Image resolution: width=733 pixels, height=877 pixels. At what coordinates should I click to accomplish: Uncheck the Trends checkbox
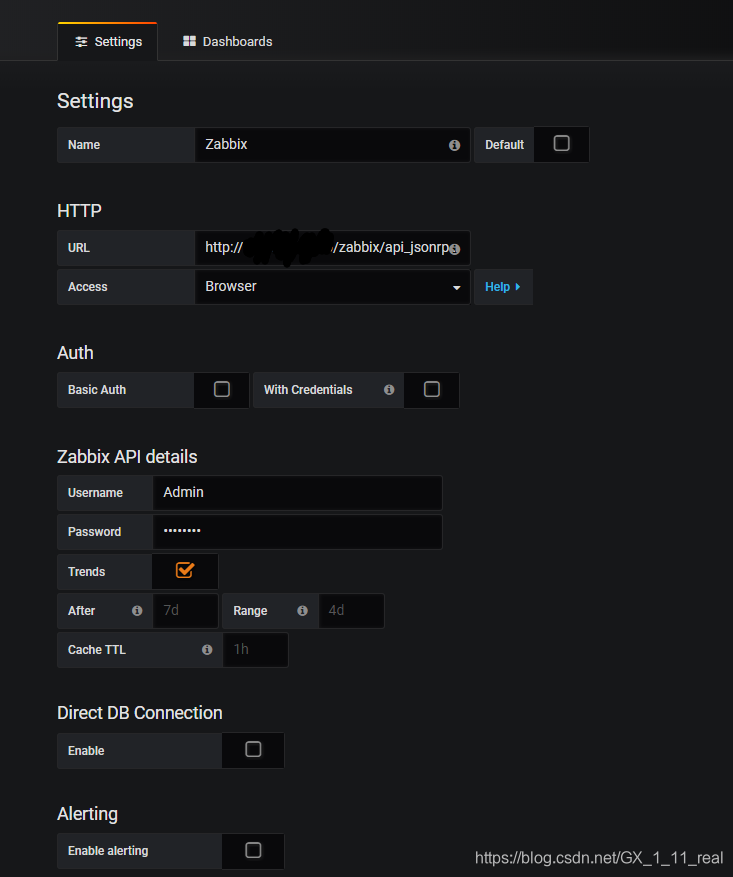tap(185, 570)
